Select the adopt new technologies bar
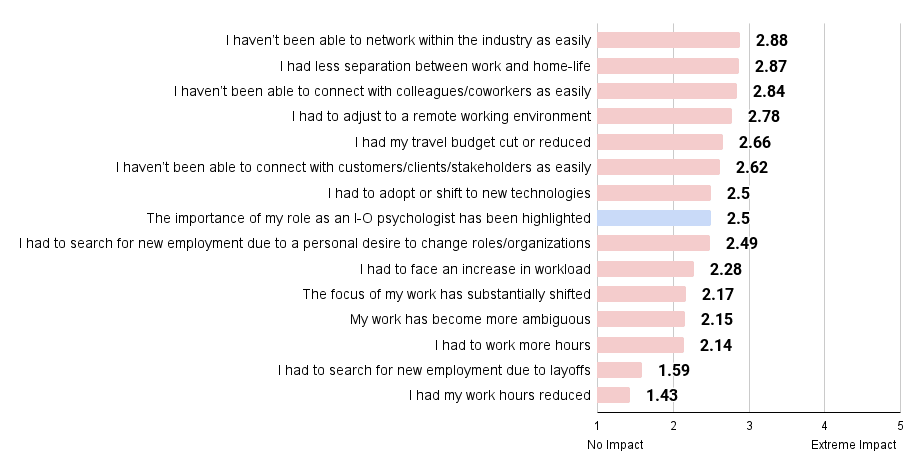 click(x=654, y=193)
